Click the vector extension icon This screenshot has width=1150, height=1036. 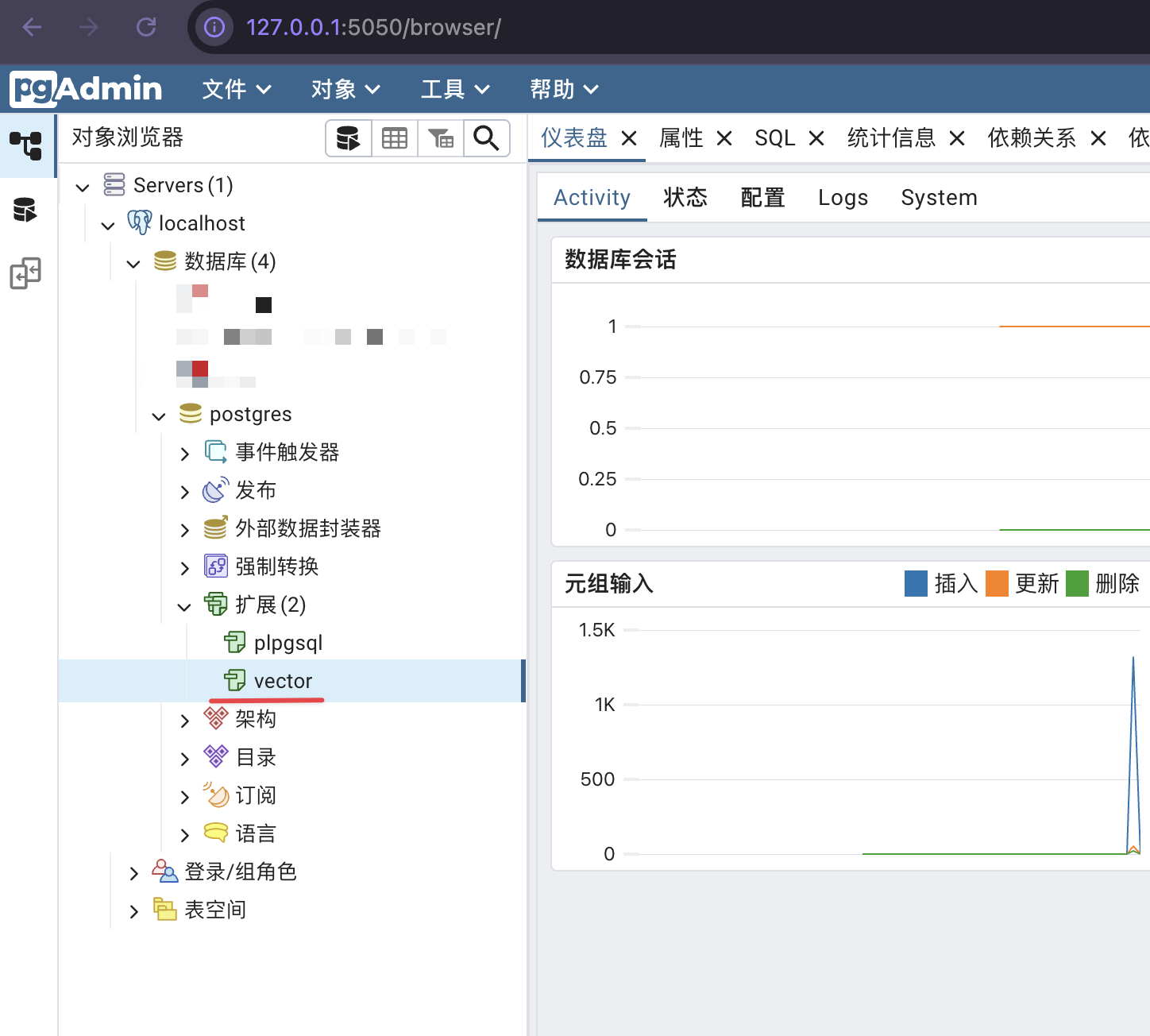235,681
